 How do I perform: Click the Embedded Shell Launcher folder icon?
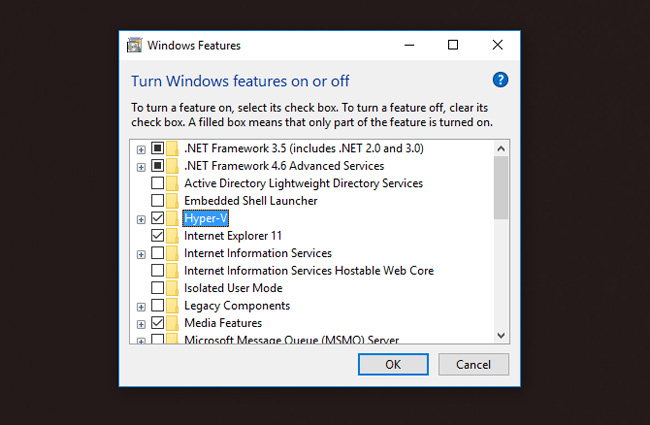173,201
